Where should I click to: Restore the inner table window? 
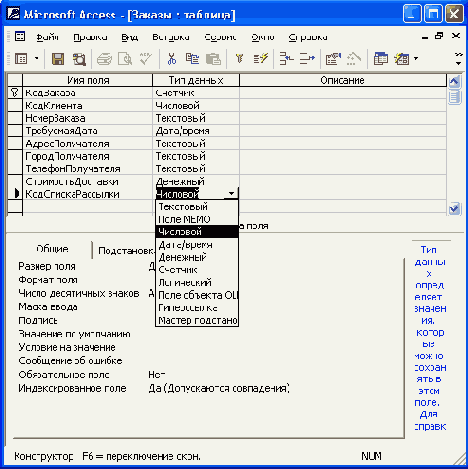(x=439, y=36)
